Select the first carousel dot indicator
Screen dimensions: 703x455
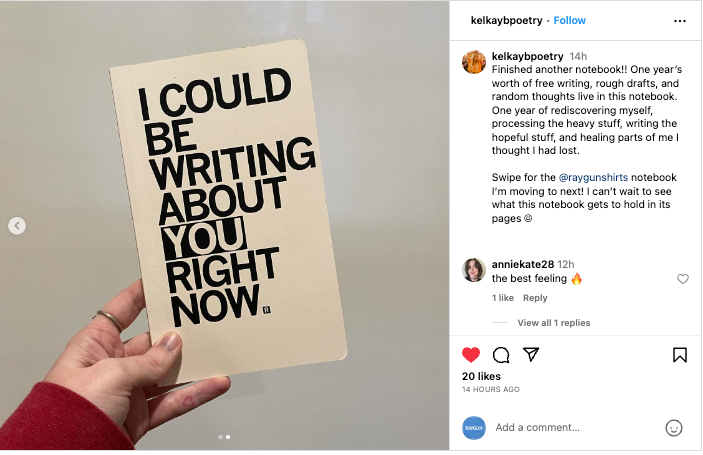click(x=220, y=437)
